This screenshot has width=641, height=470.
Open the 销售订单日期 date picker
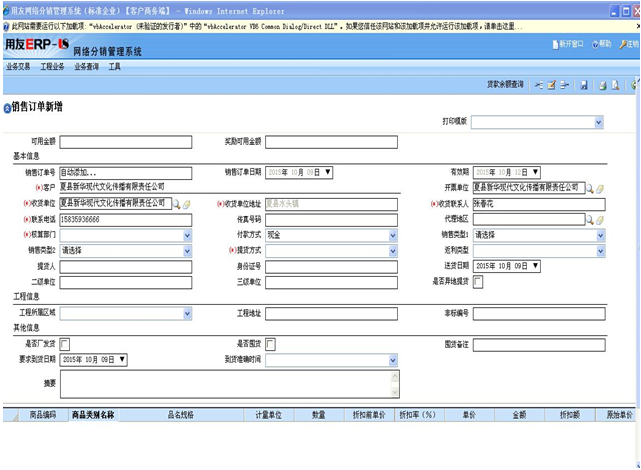pos(328,172)
